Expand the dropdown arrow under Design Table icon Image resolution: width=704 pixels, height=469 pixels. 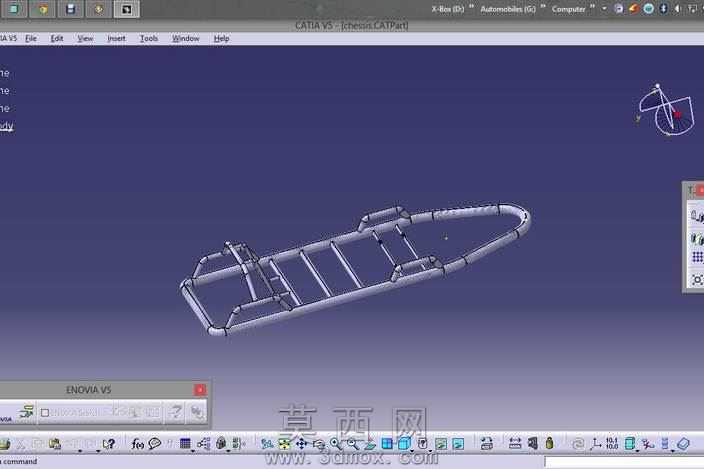[x=193, y=450]
